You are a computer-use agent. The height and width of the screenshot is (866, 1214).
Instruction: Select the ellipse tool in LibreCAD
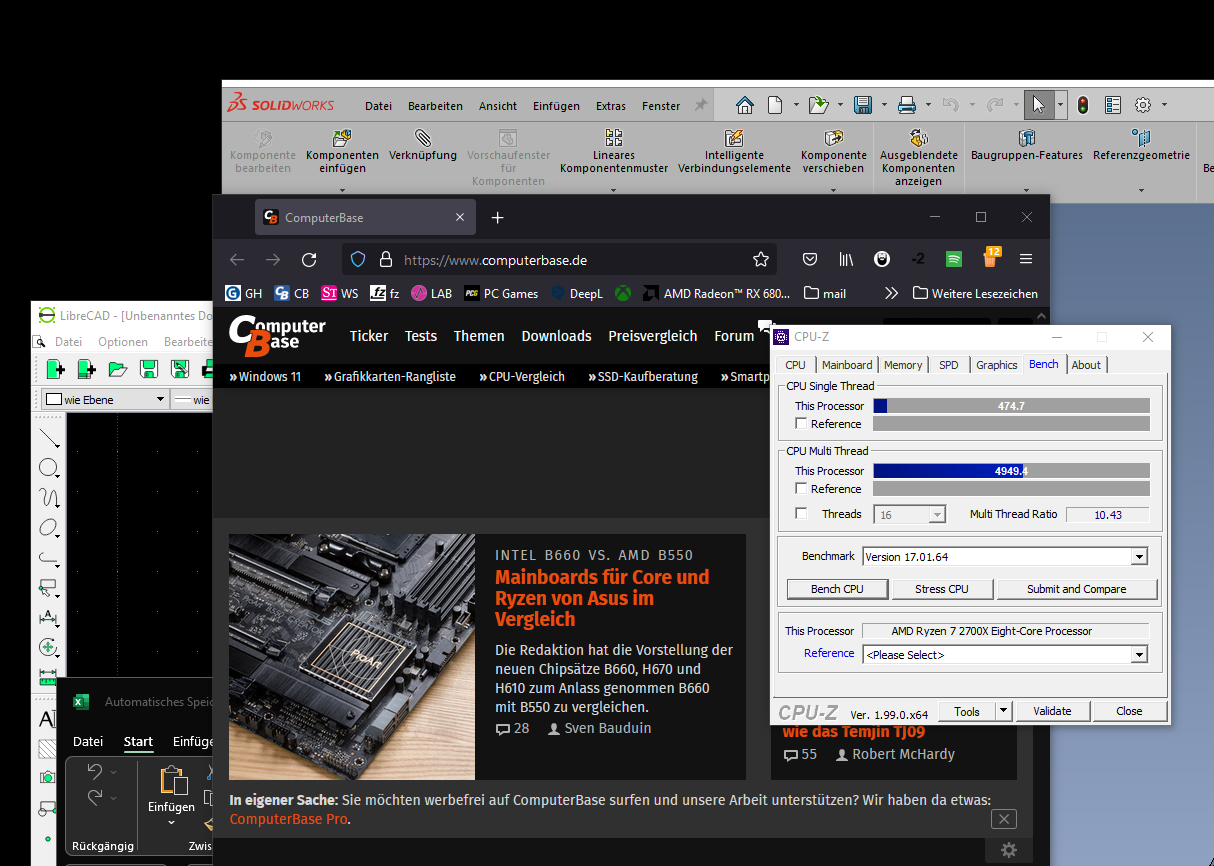(x=48, y=528)
